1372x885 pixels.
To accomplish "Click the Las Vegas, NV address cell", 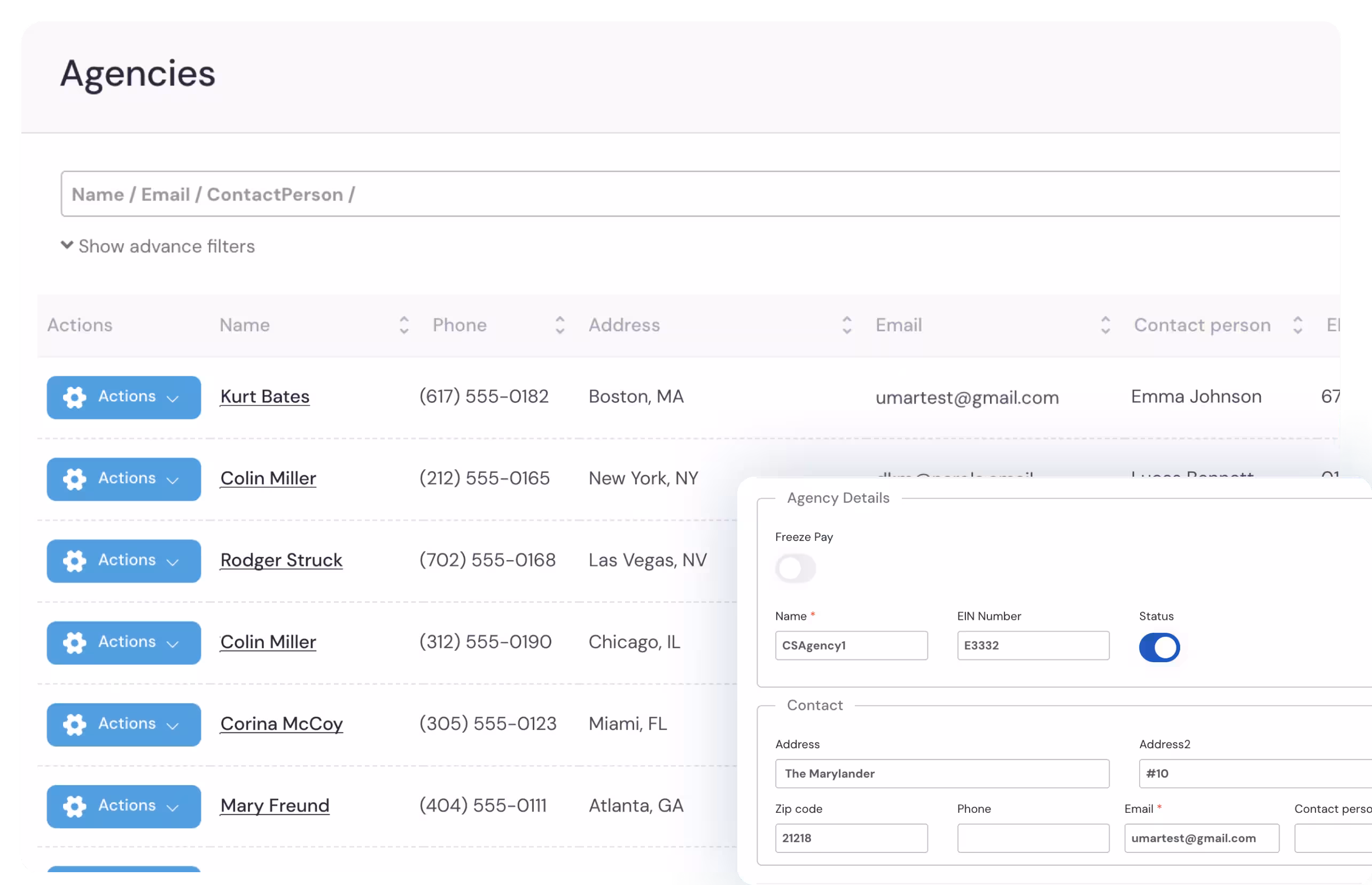I will [x=648, y=560].
